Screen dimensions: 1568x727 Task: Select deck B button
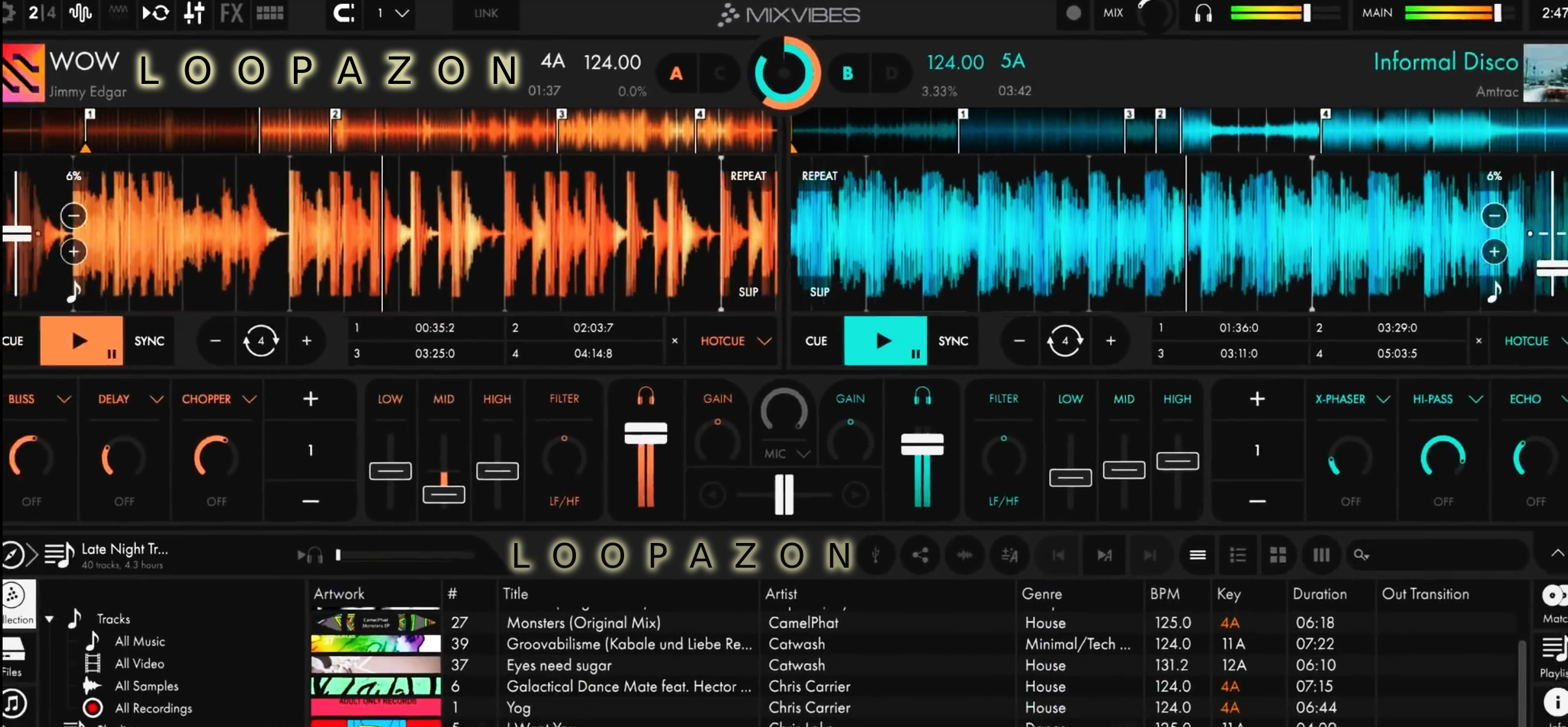(x=848, y=73)
